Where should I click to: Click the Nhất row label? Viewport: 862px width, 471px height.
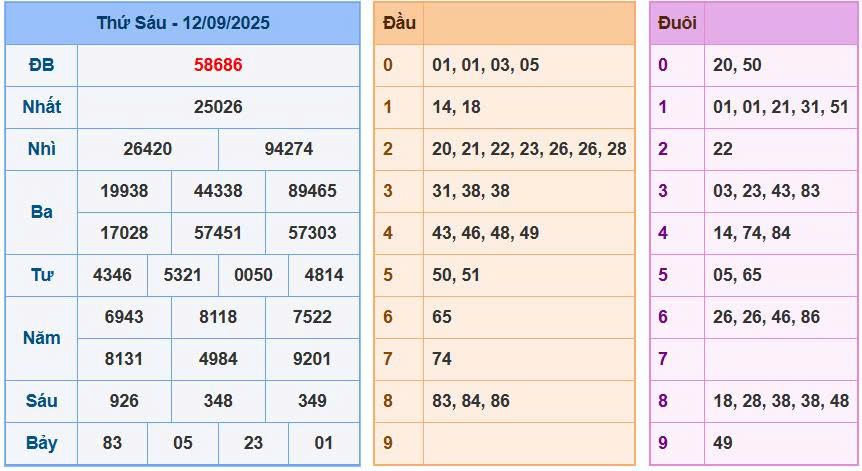click(41, 107)
